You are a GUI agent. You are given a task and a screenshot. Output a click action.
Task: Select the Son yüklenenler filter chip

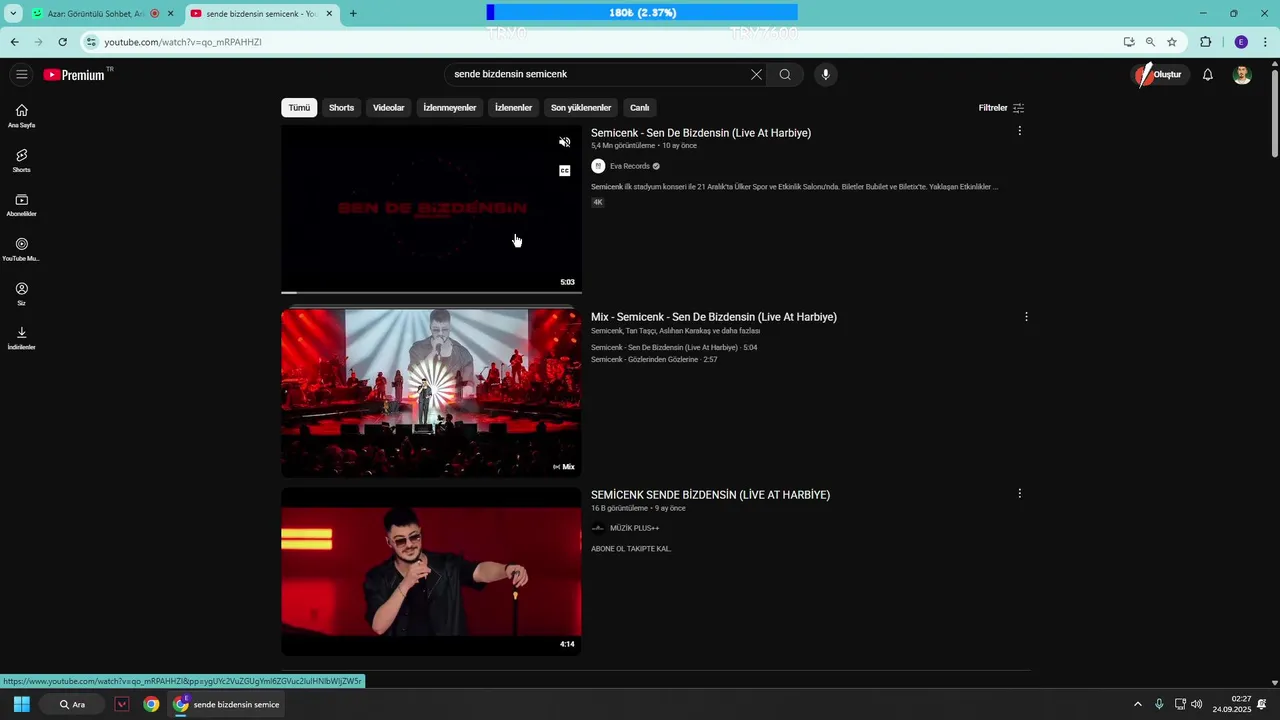point(581,108)
